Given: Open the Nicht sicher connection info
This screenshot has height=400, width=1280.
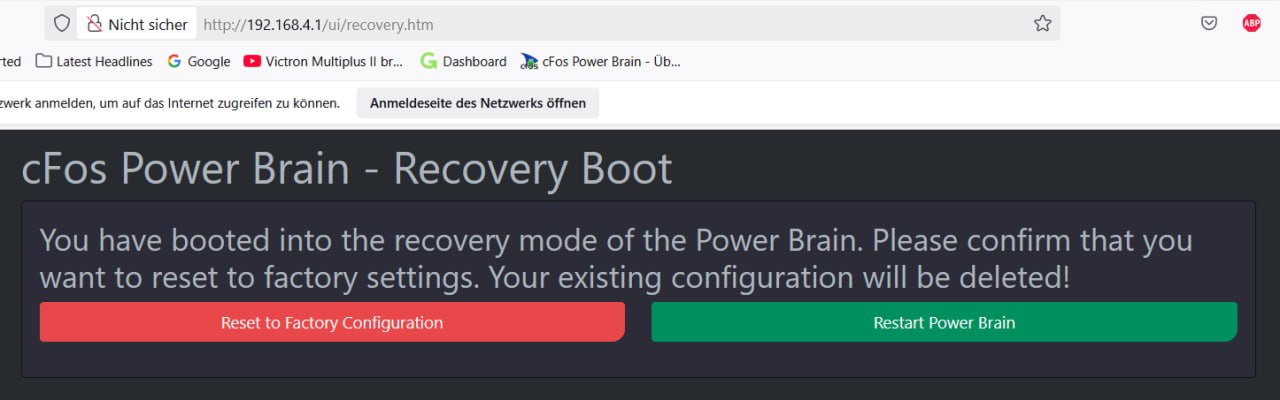Looking at the screenshot, I should pyautogui.click(x=137, y=23).
